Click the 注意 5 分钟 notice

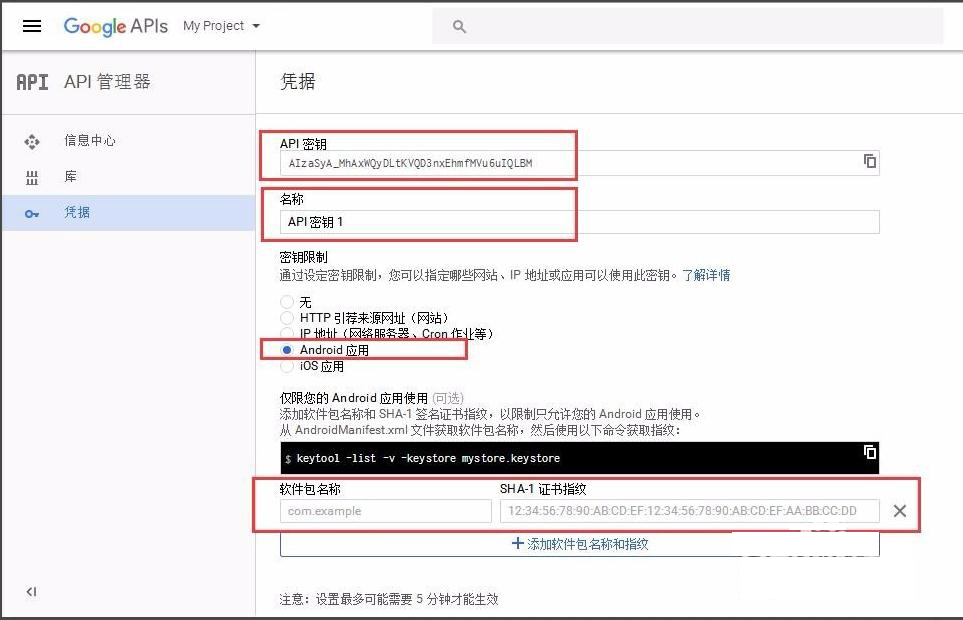[x=389, y=599]
